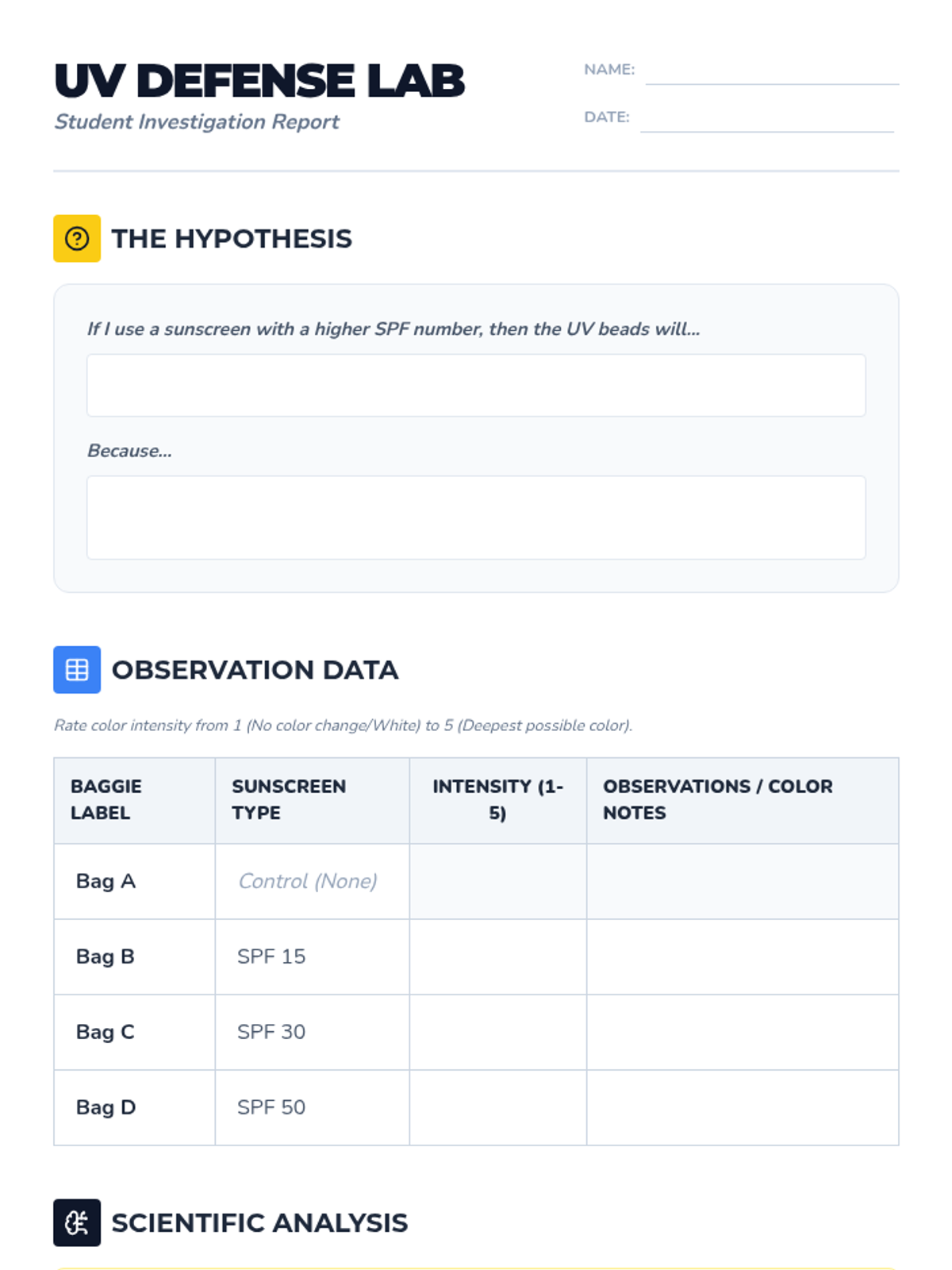The height and width of the screenshot is (1270, 952).
Task: Select the Bag A intensity cell
Action: (497, 881)
